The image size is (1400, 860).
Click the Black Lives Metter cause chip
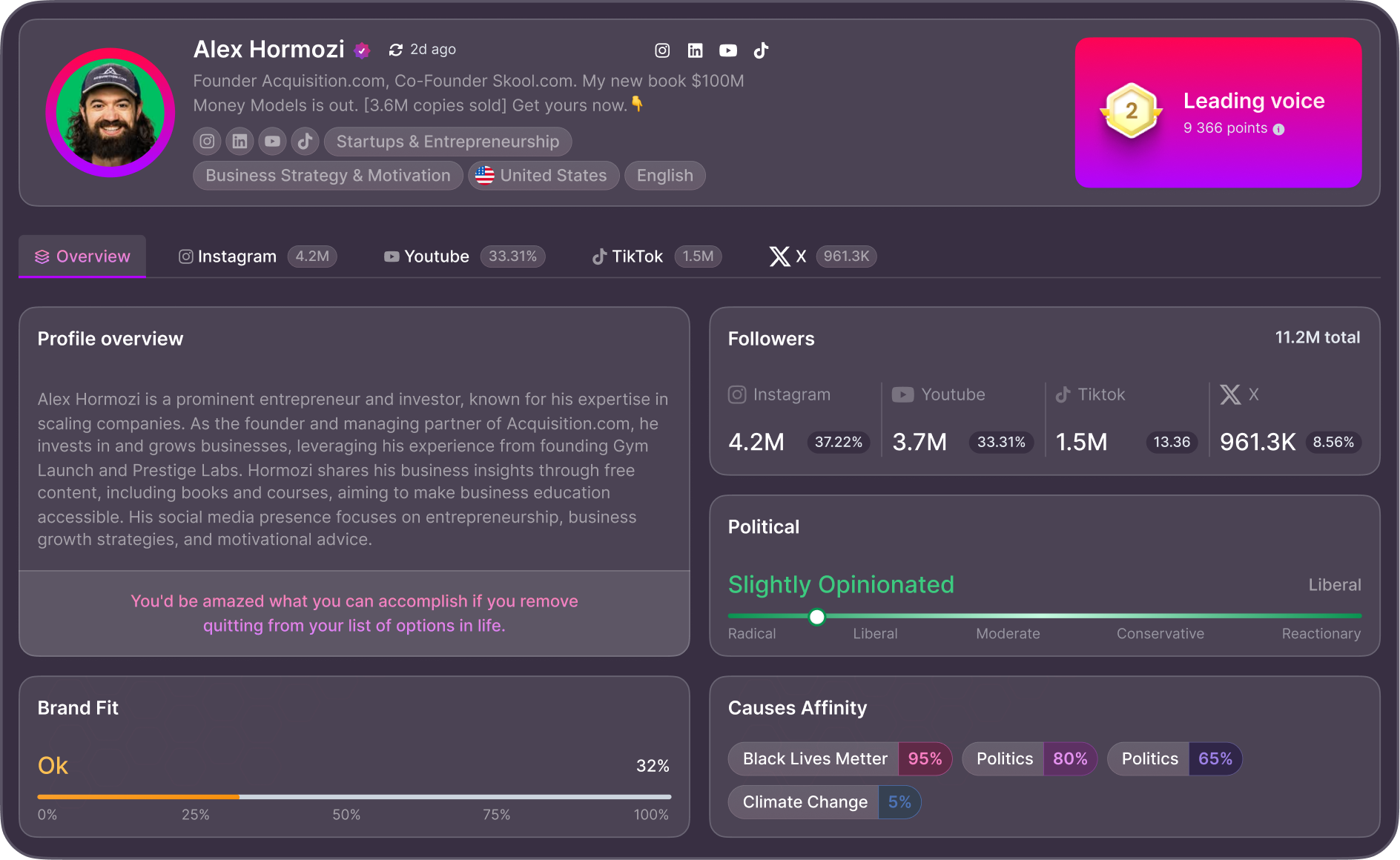(840, 759)
